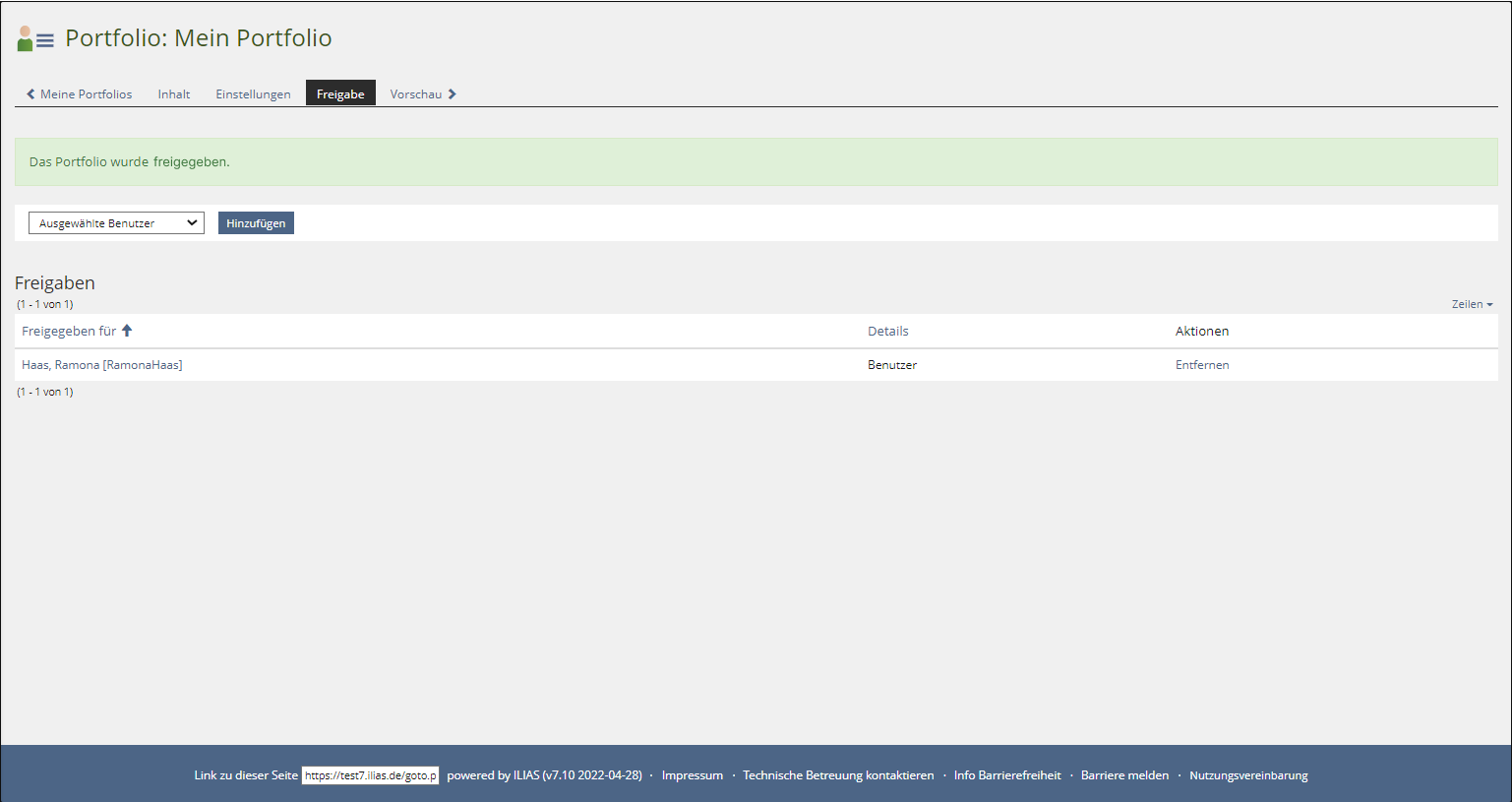Click the permanent link URL field
The height and width of the screenshot is (802, 1512).
point(370,775)
